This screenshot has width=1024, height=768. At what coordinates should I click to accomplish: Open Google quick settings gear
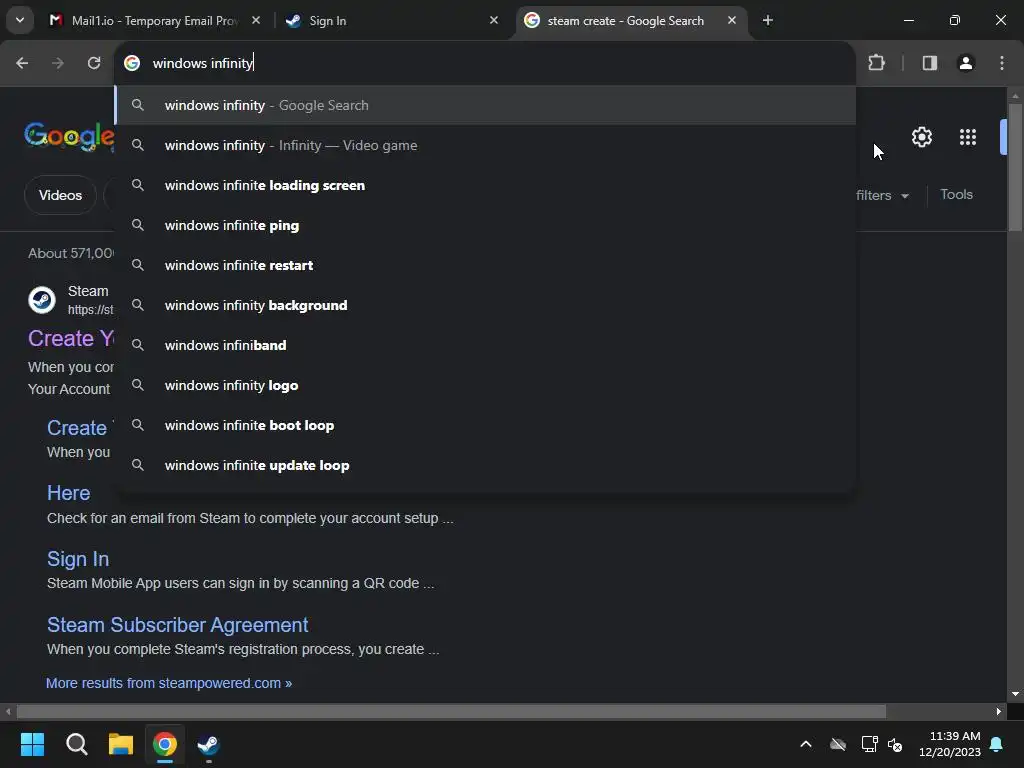pos(921,137)
